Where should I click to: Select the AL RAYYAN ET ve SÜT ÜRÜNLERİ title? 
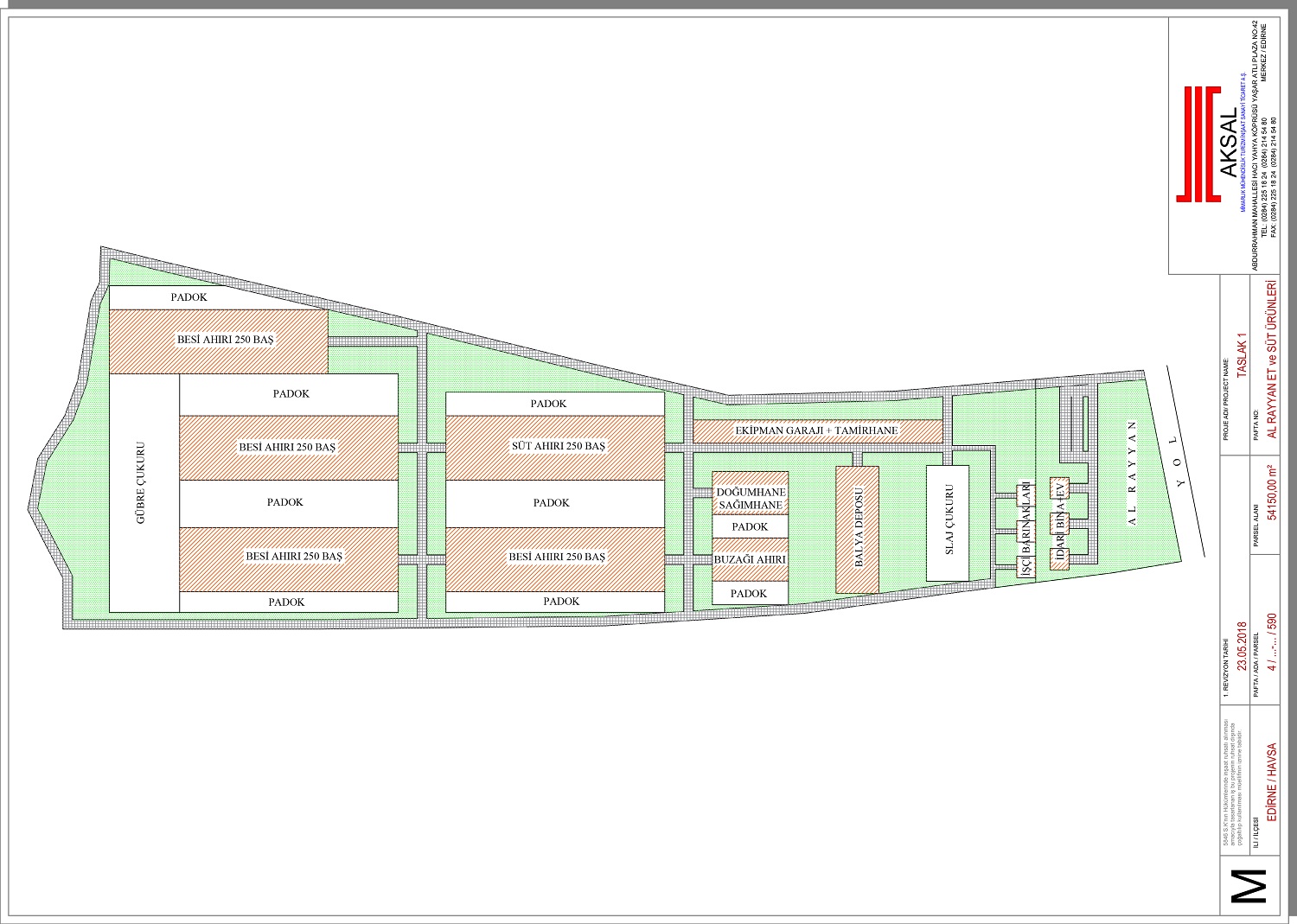click(x=1270, y=359)
